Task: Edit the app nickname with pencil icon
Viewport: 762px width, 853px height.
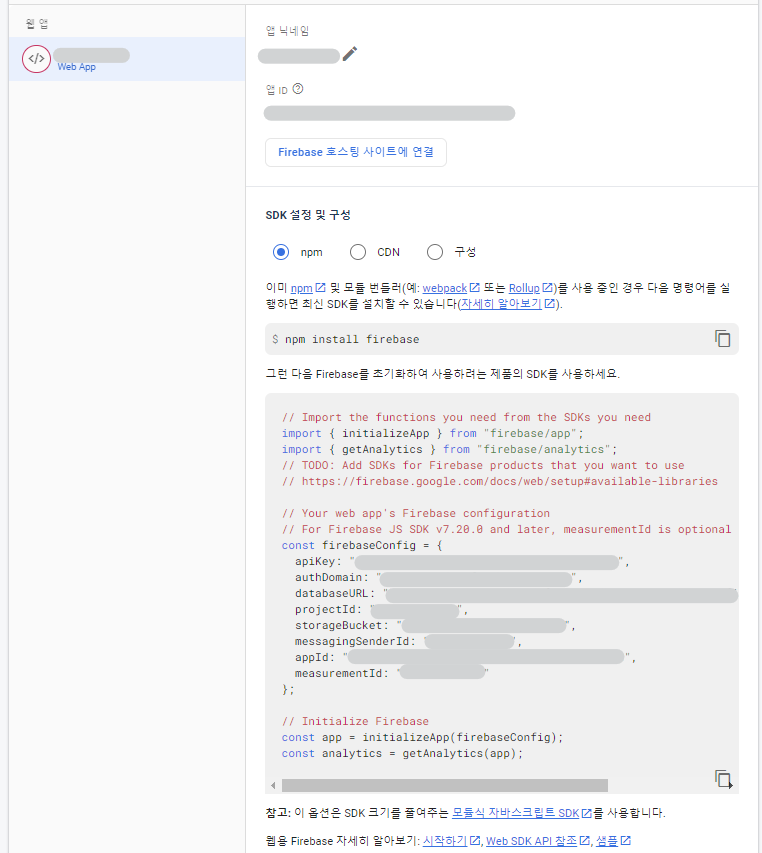Action: coord(350,54)
